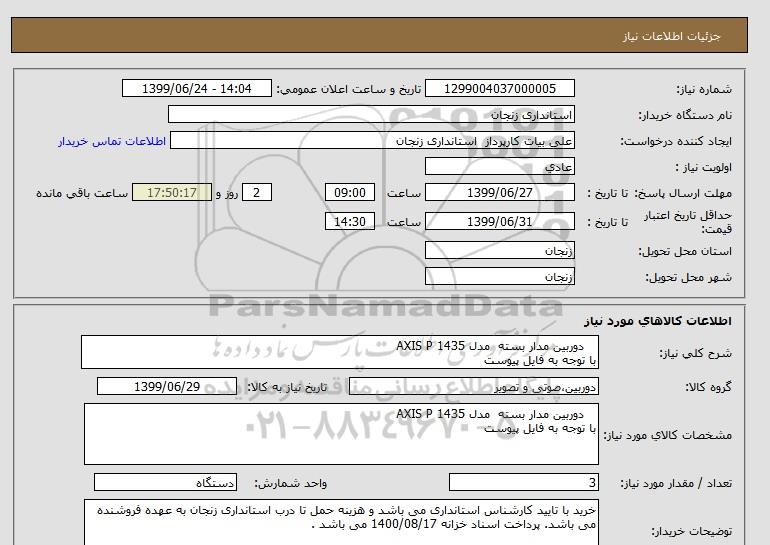Click label شهر محل تحویل

click(688, 277)
